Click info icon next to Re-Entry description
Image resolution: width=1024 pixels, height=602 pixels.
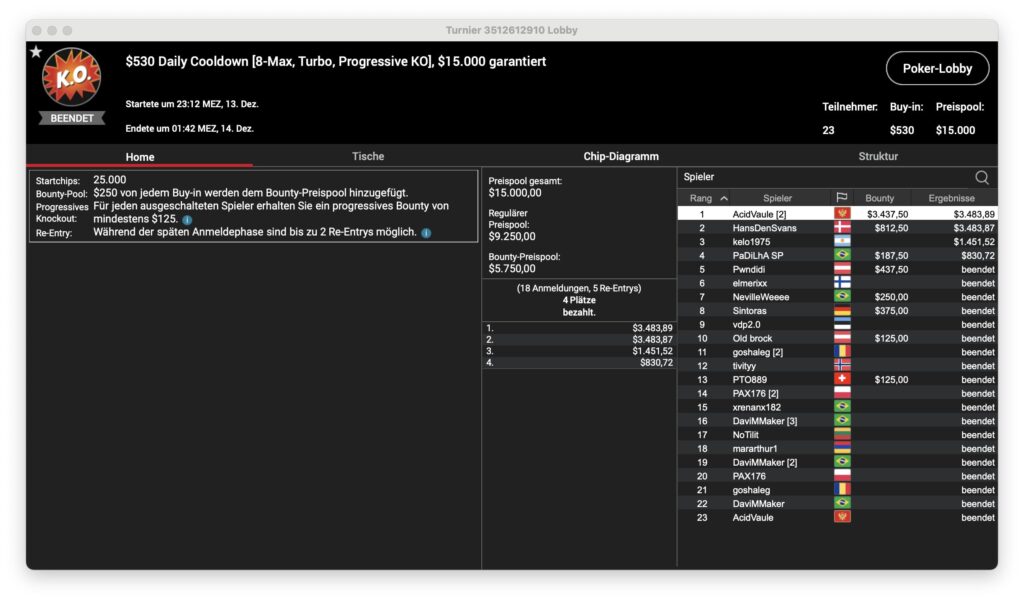[x=426, y=233]
